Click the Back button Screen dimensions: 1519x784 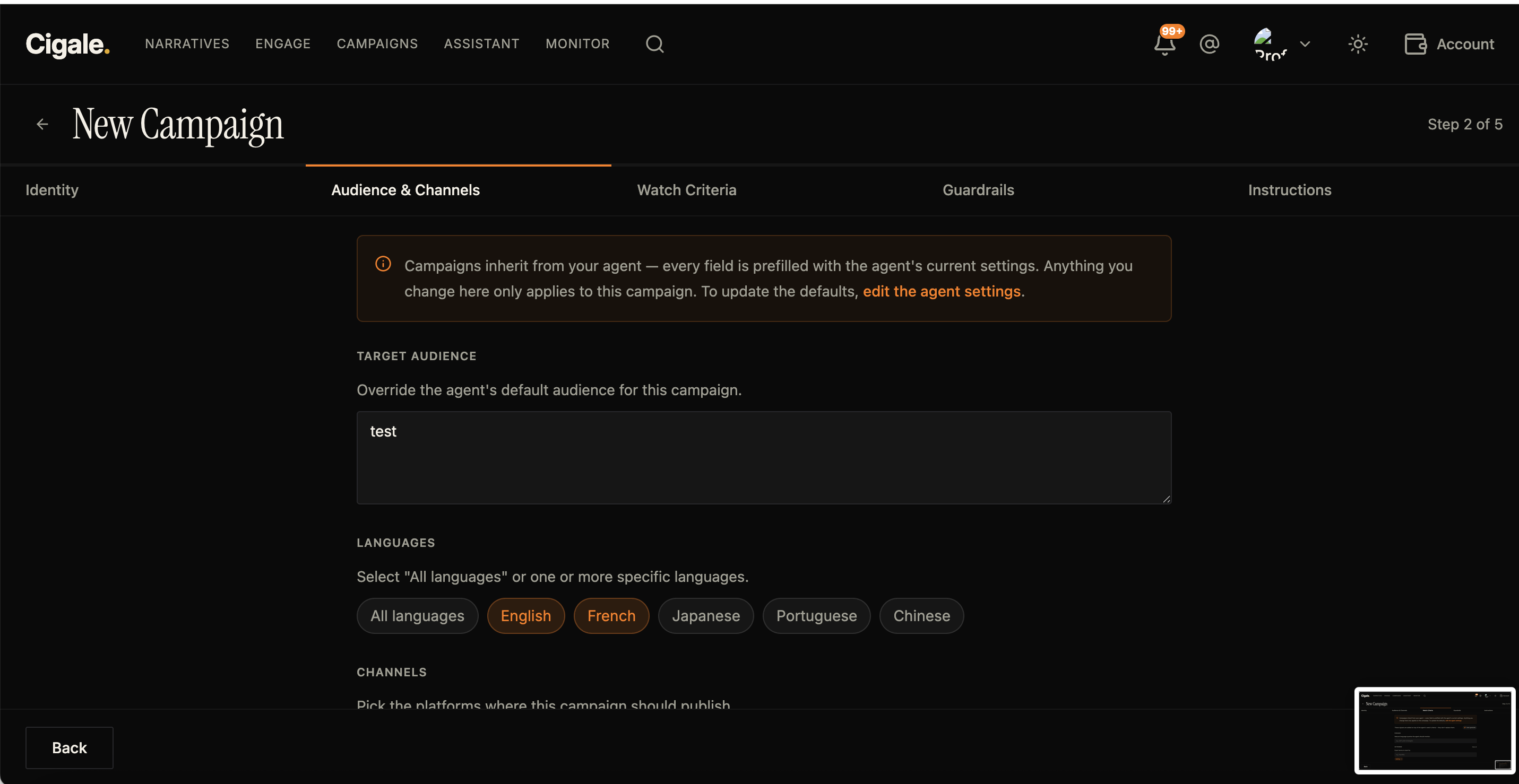tap(70, 747)
